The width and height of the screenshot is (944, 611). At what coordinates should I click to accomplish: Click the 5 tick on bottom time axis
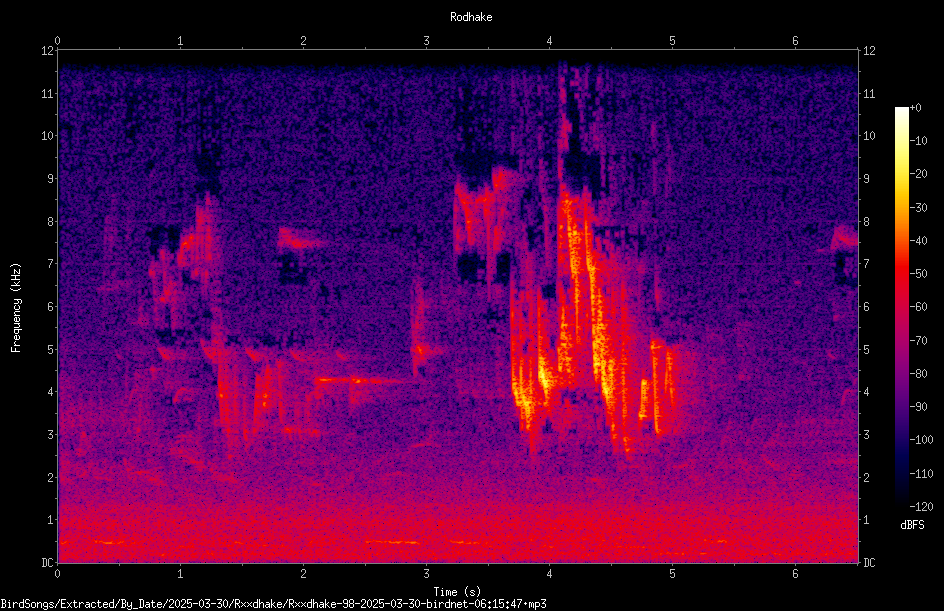672,574
